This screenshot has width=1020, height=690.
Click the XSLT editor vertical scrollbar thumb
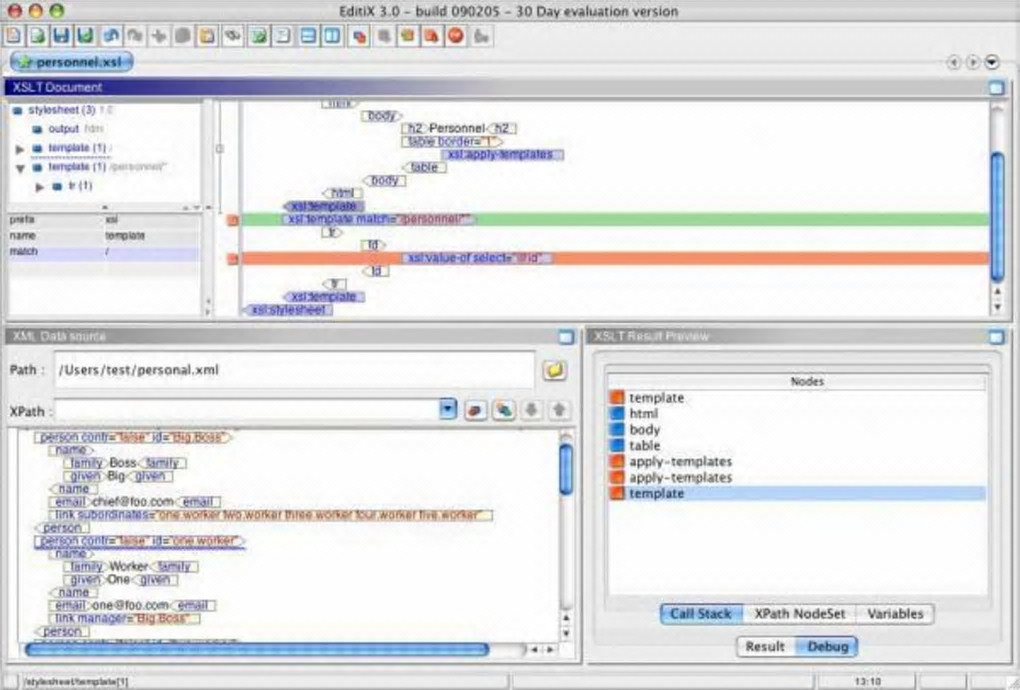(997, 217)
